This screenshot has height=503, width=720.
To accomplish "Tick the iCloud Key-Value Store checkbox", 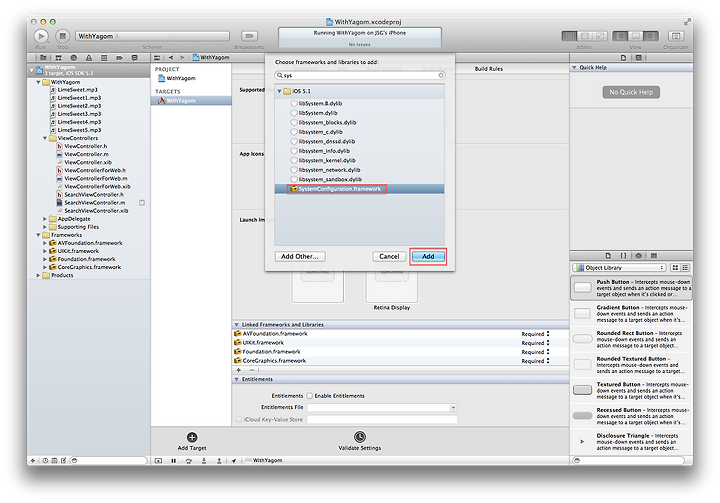I will pos(238,419).
